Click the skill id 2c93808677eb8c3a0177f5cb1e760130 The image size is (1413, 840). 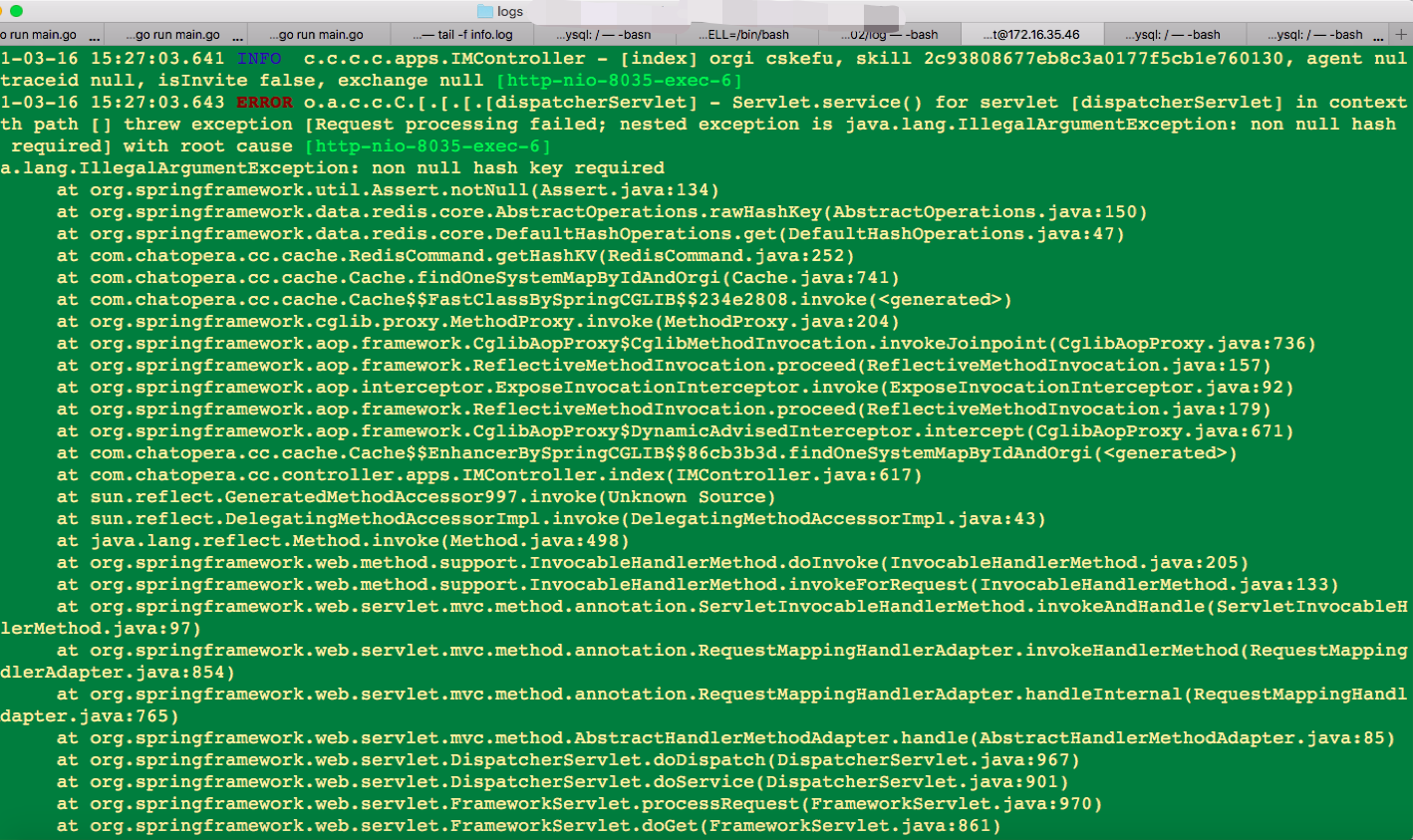pos(1104,59)
